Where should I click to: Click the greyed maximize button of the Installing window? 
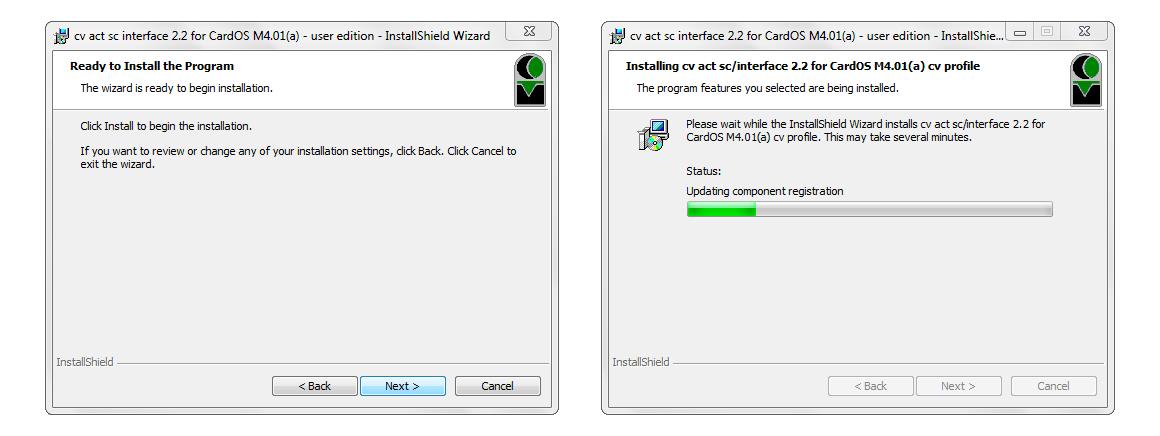(1046, 31)
